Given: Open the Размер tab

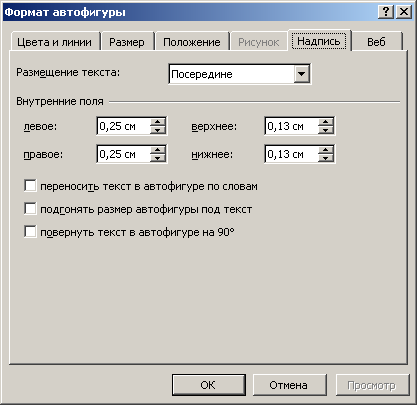Looking at the screenshot, I should tap(127, 42).
